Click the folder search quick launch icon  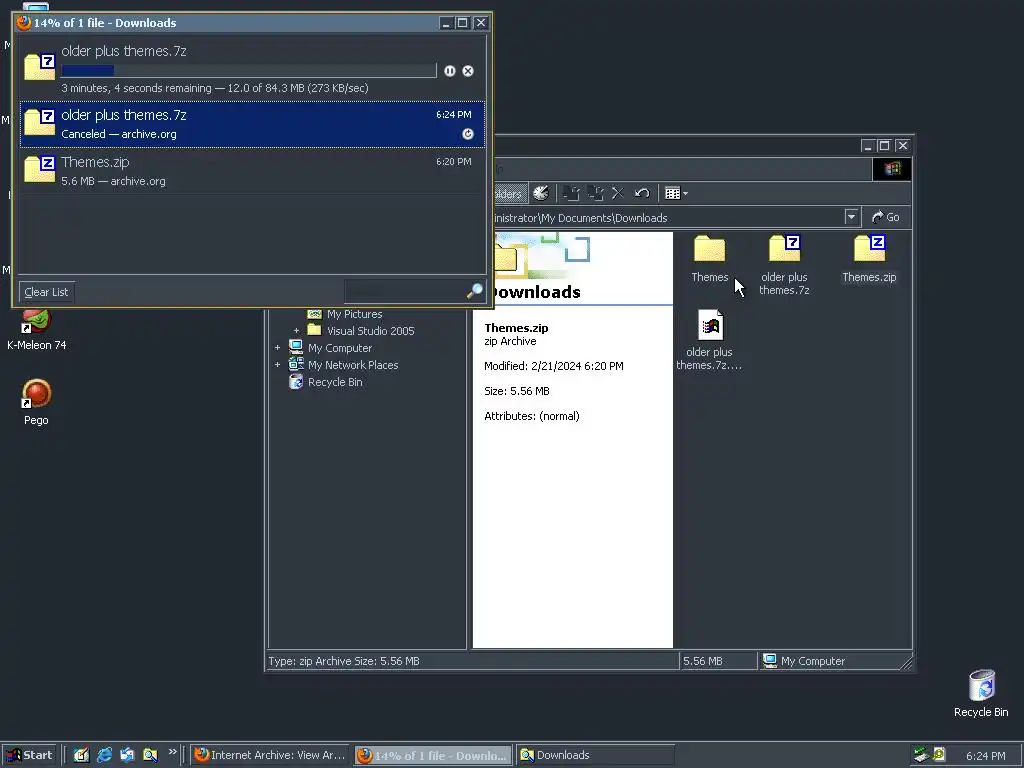150,755
